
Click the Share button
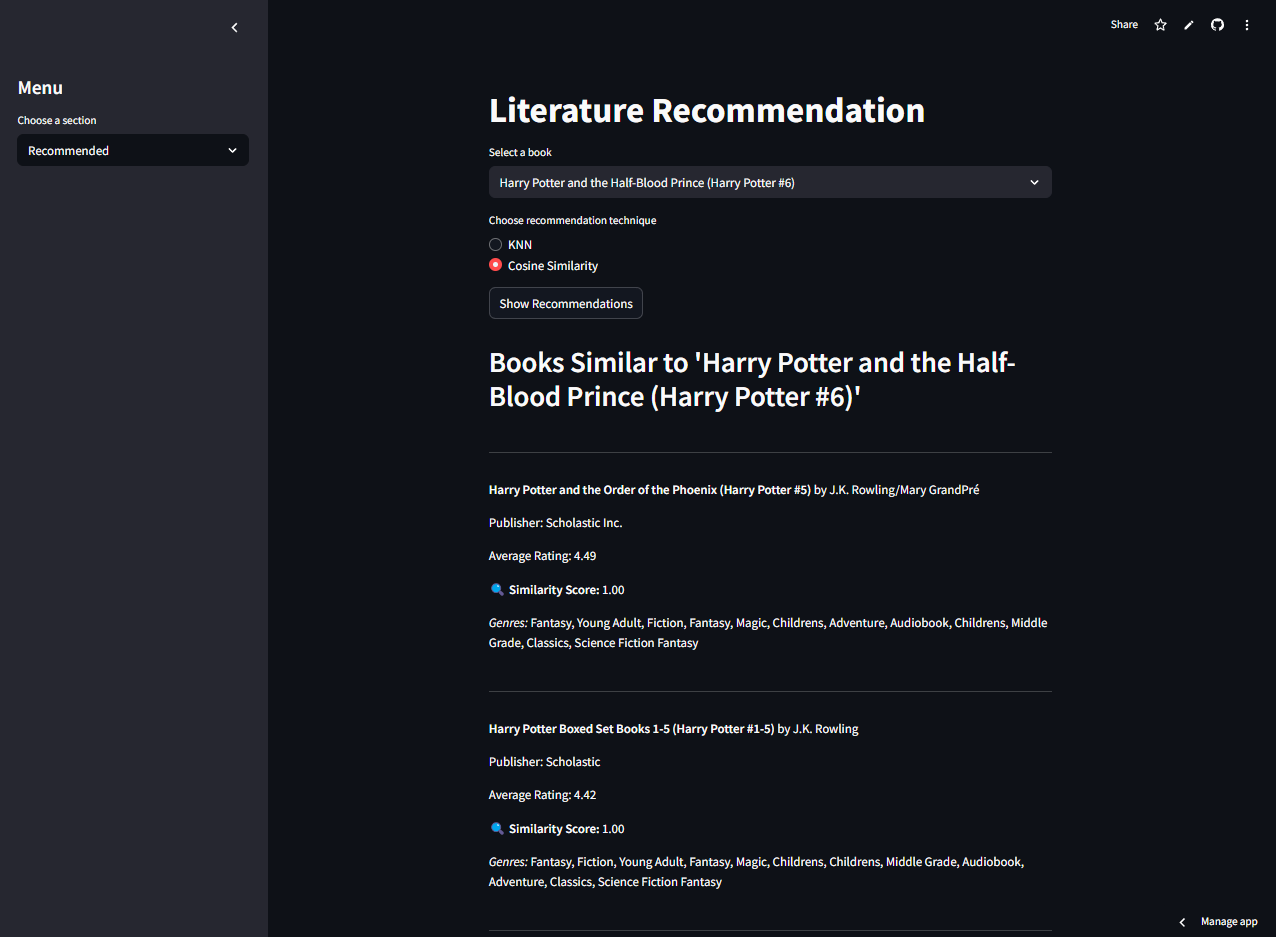tap(1124, 25)
